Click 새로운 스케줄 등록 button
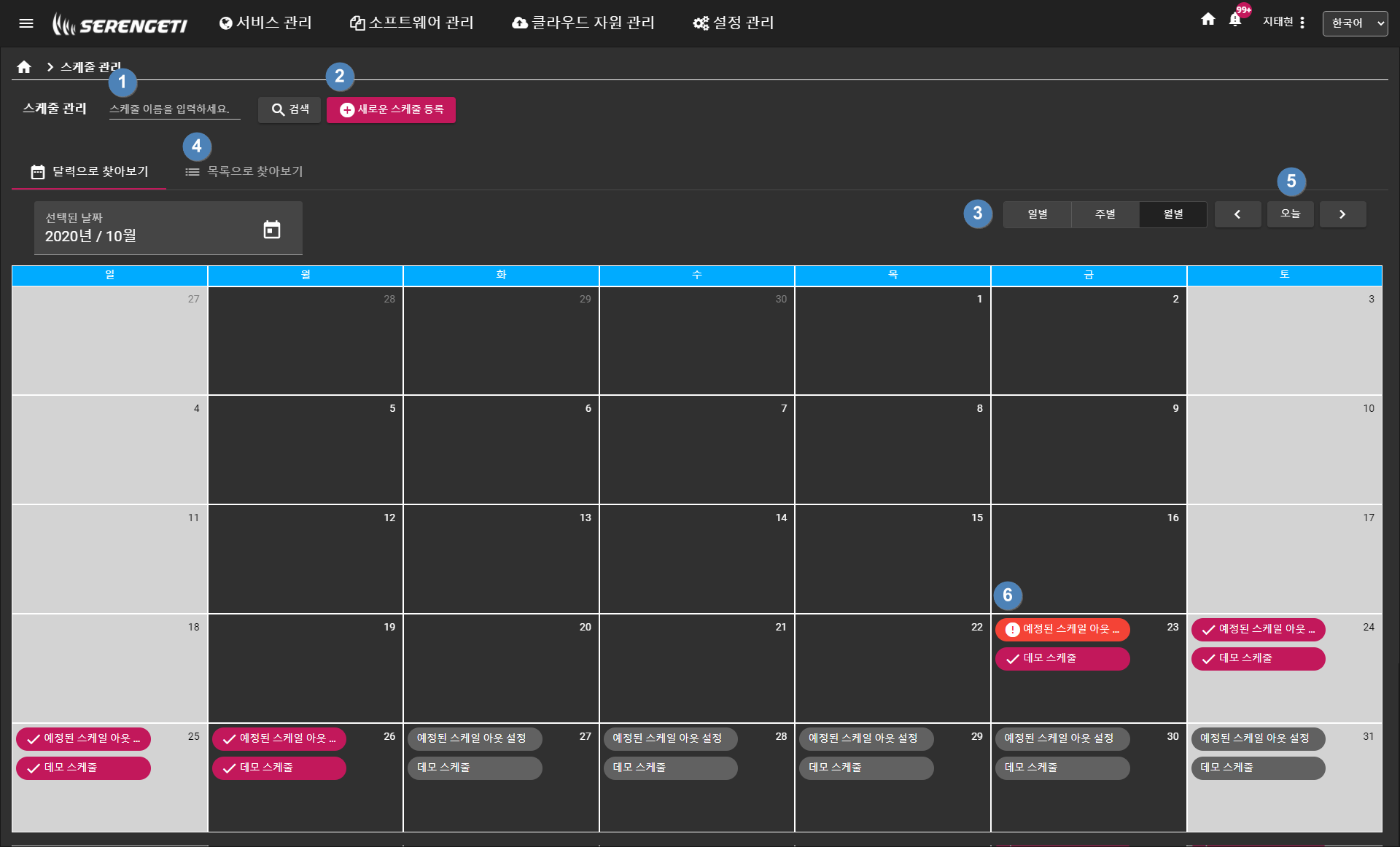Image resolution: width=1400 pixels, height=847 pixels. [392, 109]
